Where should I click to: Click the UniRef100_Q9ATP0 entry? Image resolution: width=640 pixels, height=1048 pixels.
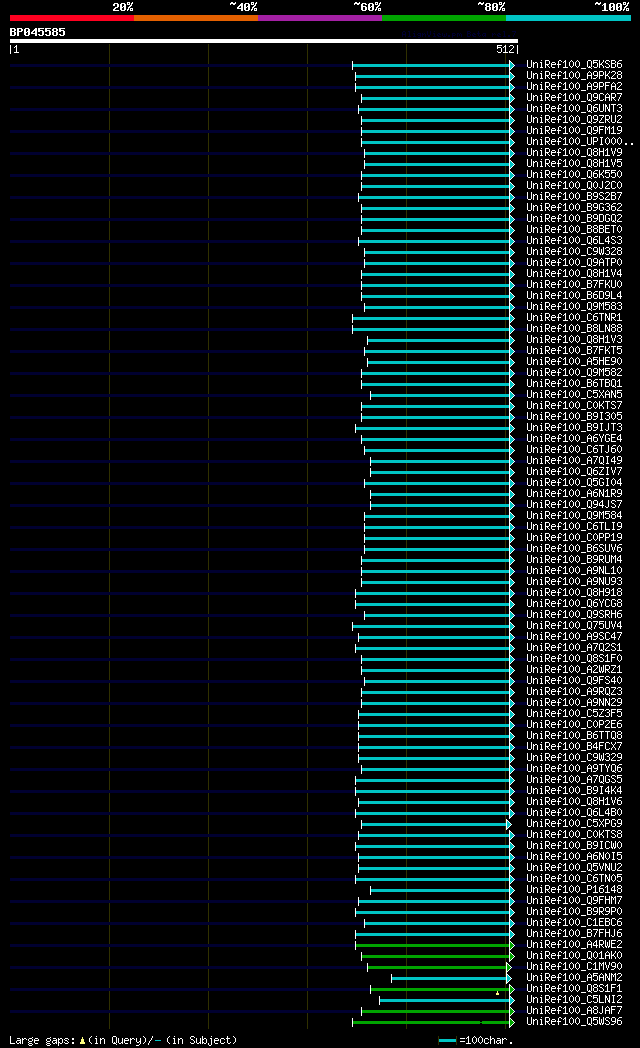click(x=574, y=263)
